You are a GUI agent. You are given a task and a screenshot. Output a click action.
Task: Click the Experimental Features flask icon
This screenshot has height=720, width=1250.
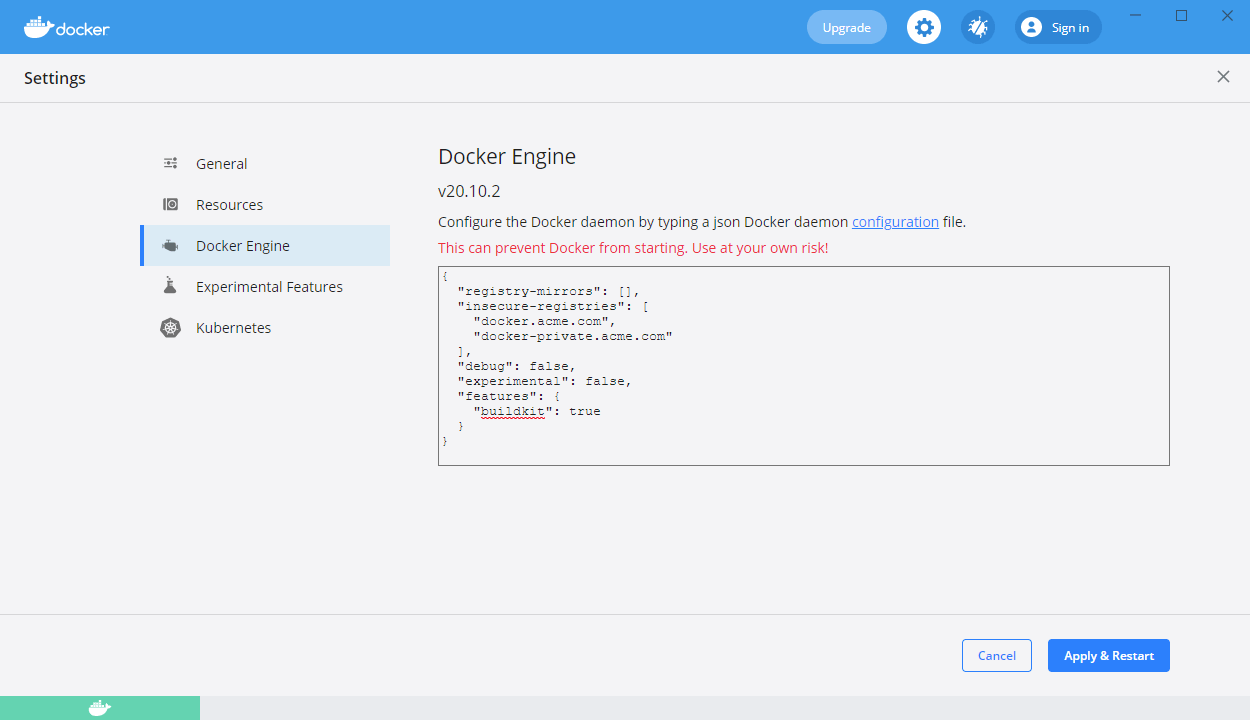coord(171,286)
